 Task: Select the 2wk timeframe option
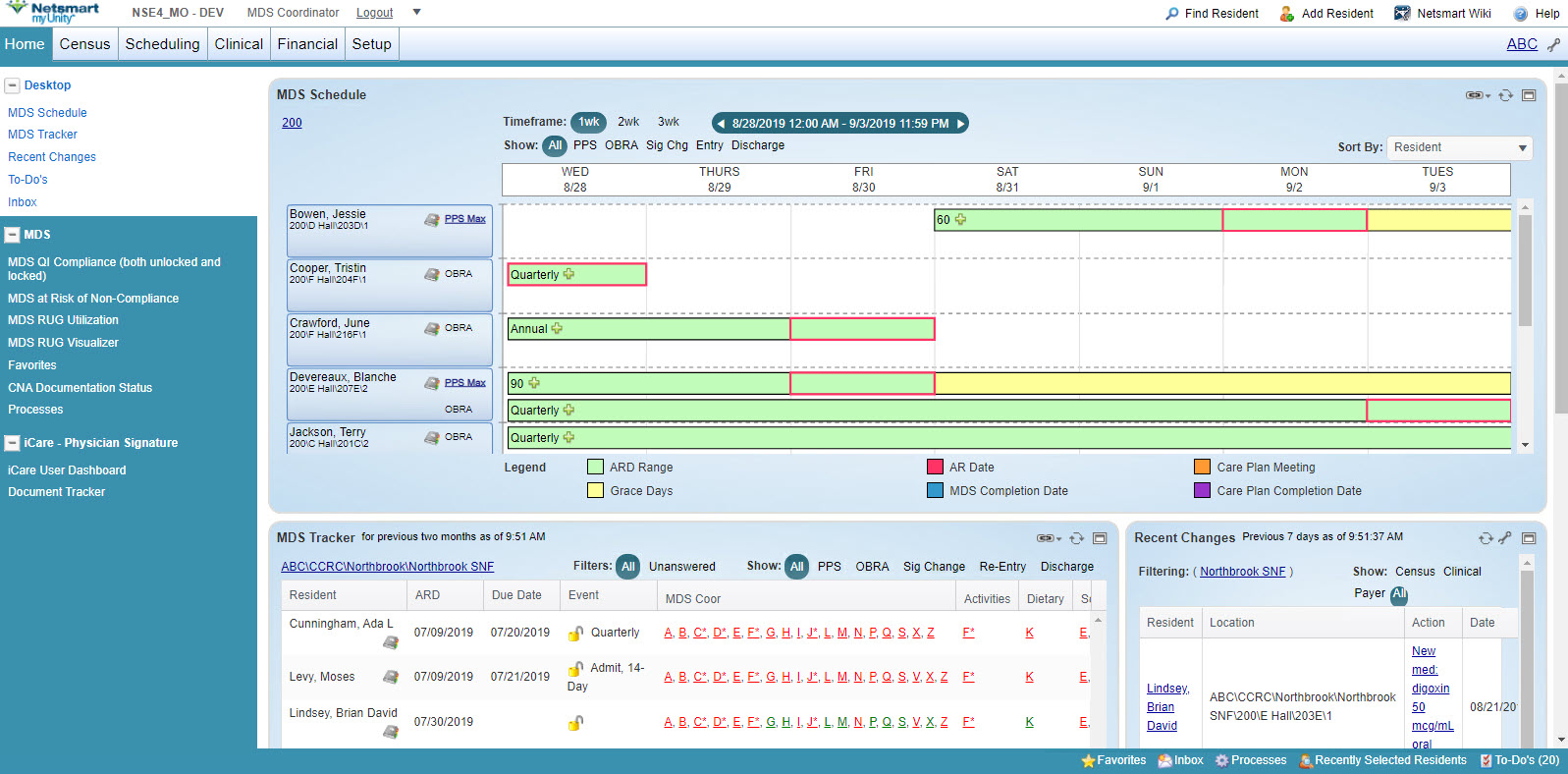628,122
